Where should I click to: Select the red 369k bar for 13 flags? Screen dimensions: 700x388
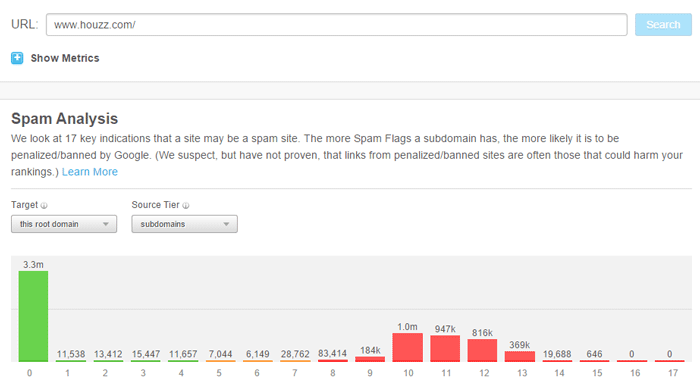coord(520,356)
